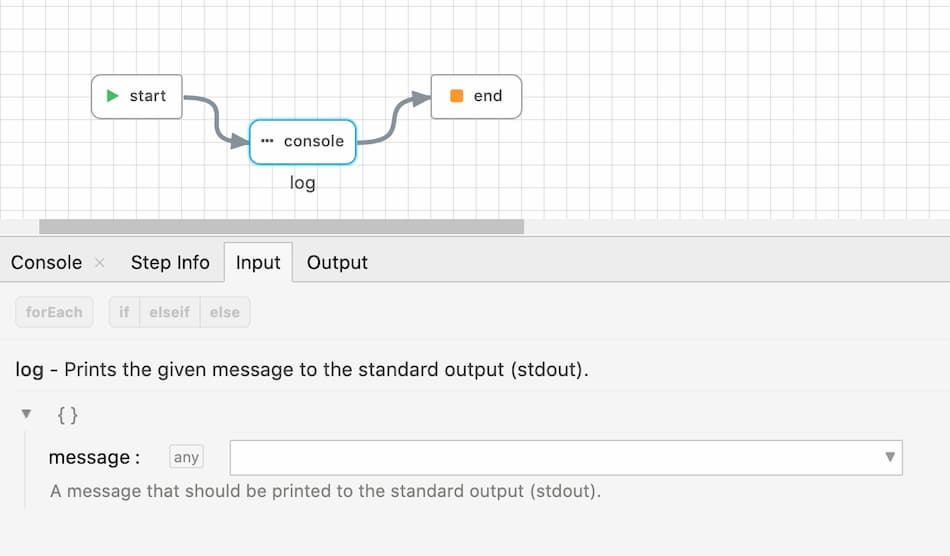Open the Step Info tab

click(x=170, y=263)
